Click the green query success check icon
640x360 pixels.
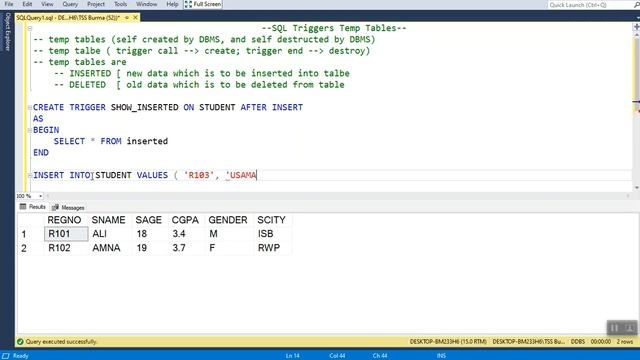tap(20, 342)
